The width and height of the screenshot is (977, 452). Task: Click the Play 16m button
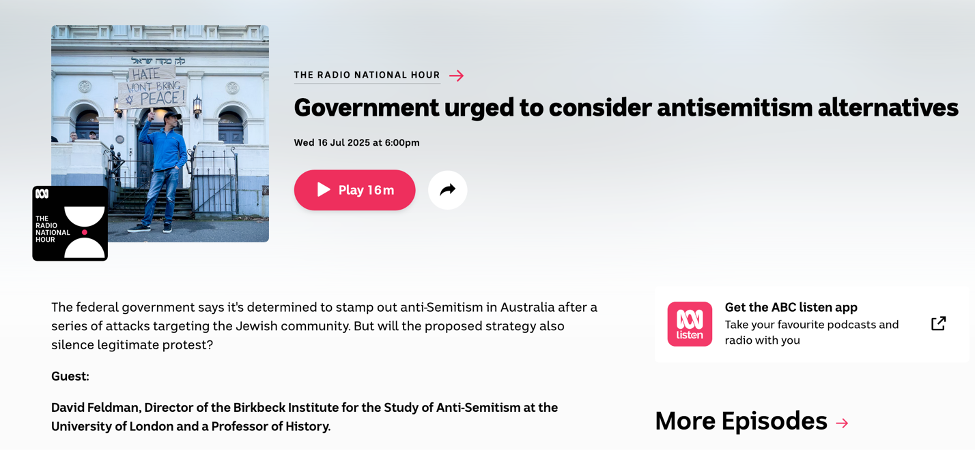tap(355, 190)
